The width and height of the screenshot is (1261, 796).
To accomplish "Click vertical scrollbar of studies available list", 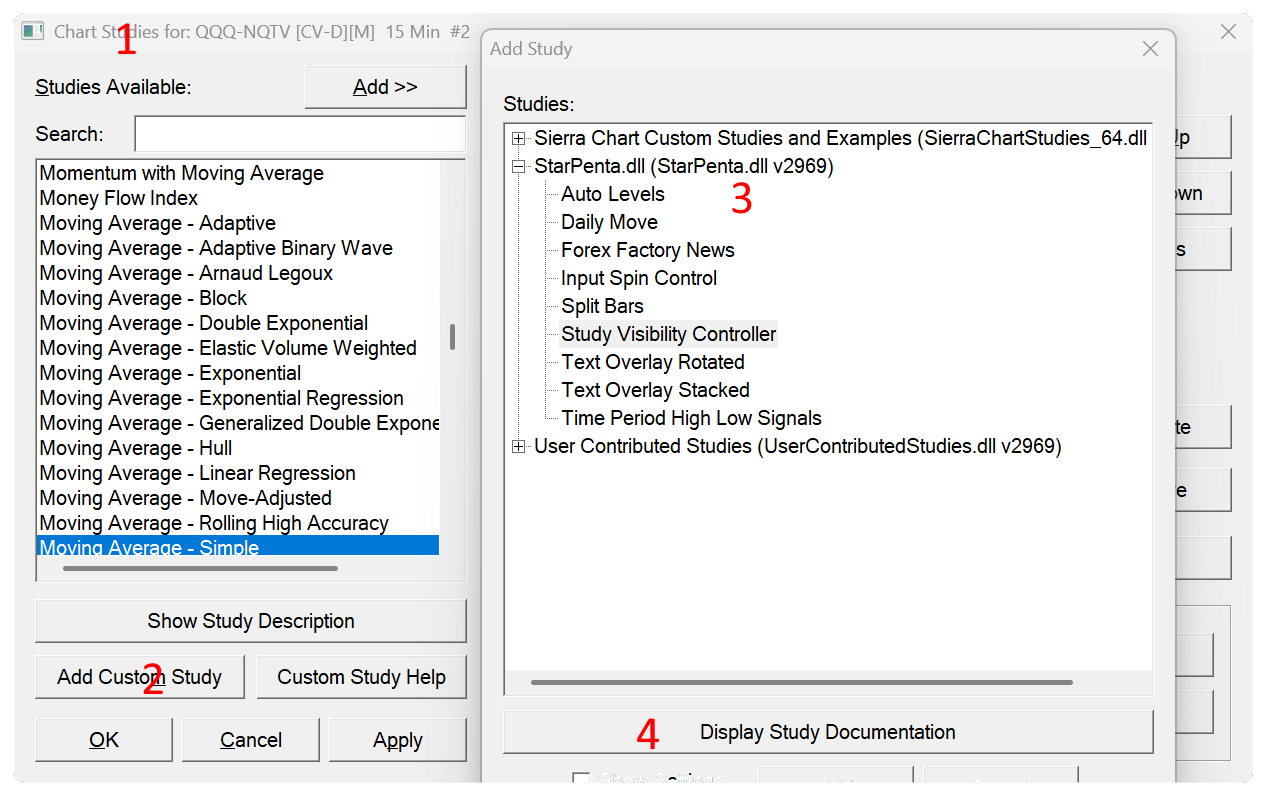I will 452,337.
